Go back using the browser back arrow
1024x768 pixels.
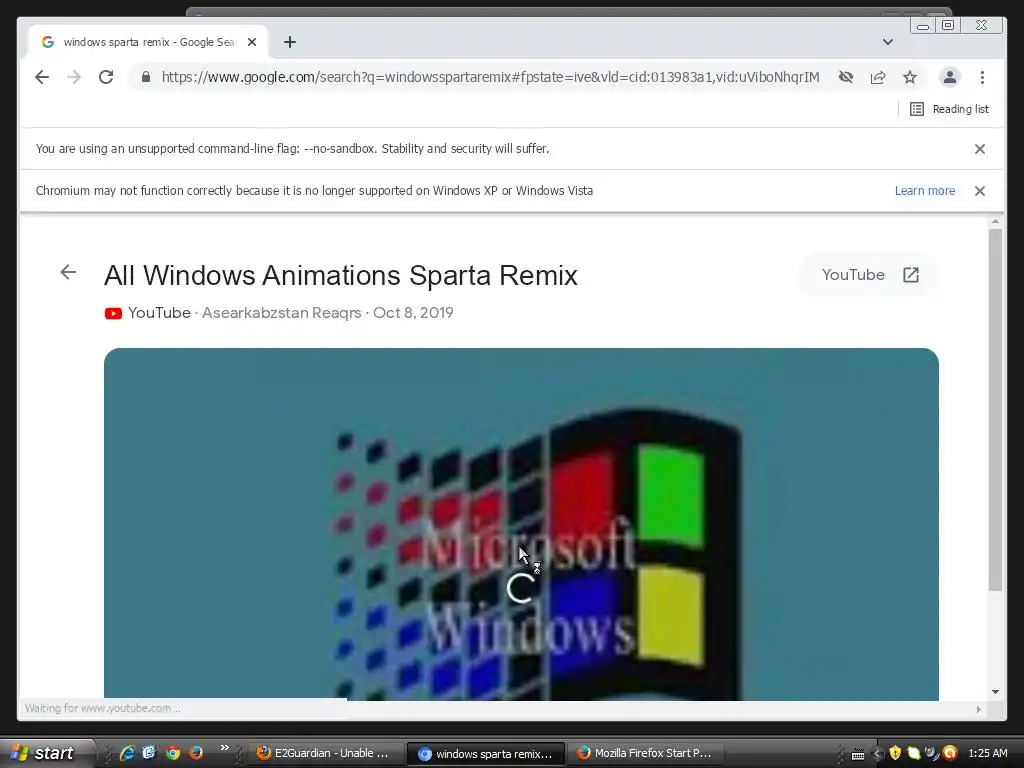[42, 77]
